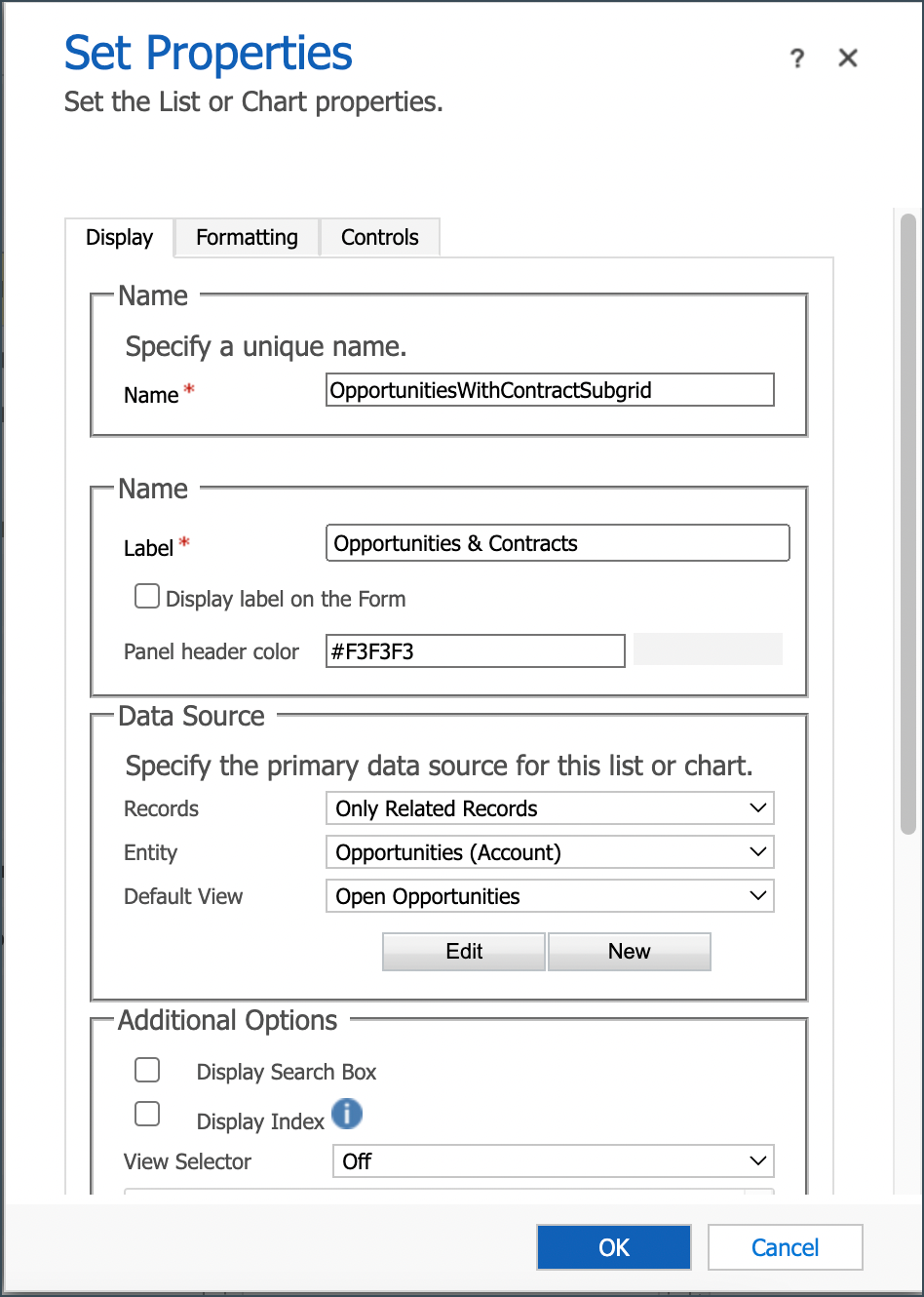Expand the View Selector dropdown

[554, 1161]
